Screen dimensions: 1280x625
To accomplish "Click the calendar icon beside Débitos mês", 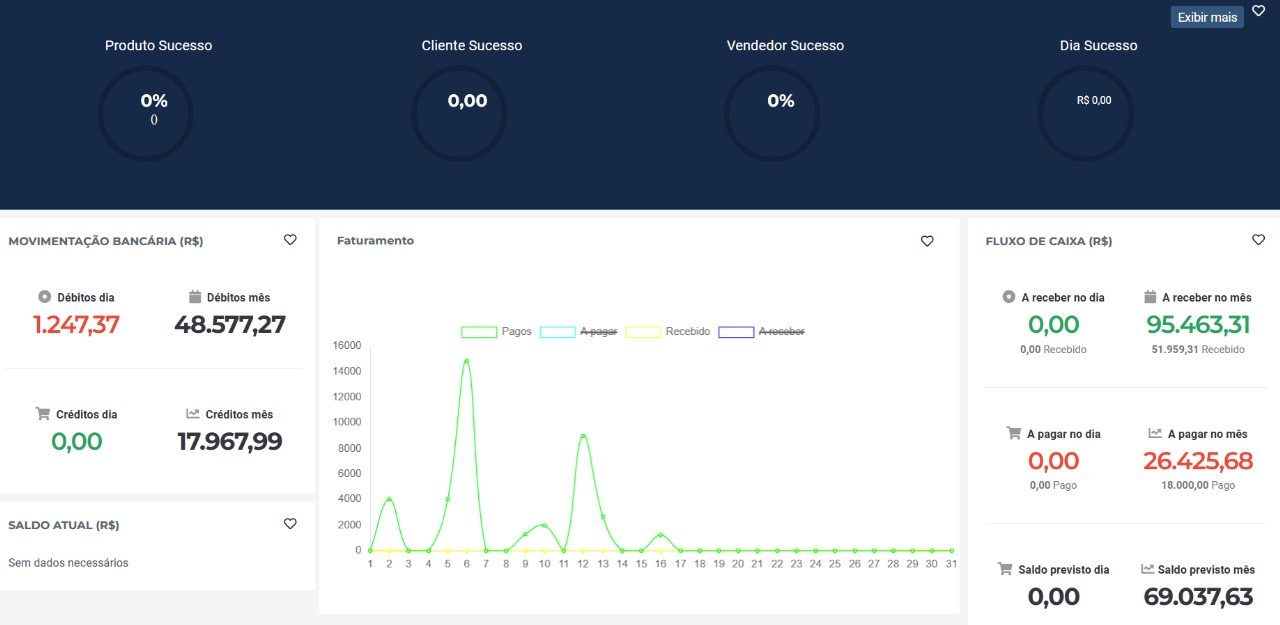I will coord(195,297).
